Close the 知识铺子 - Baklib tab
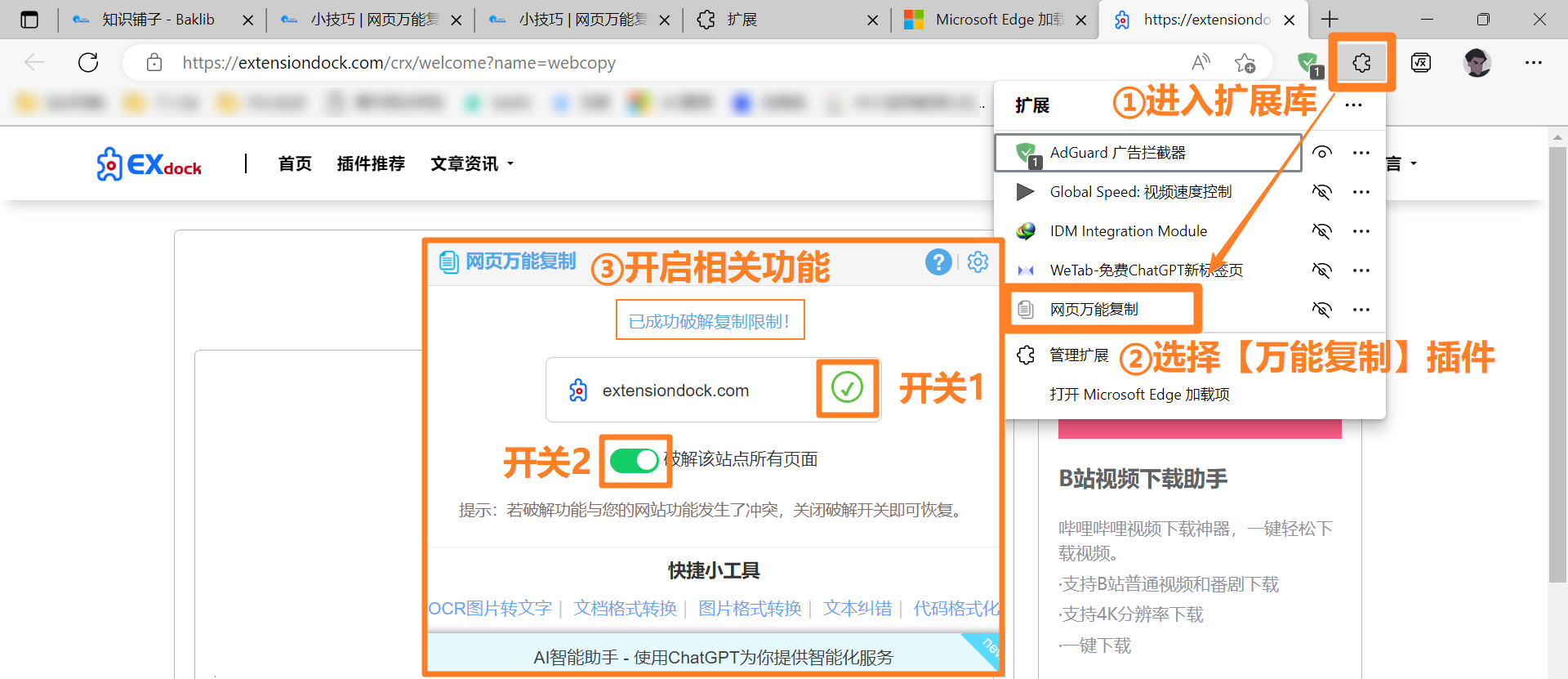This screenshot has height=679, width=1568. (x=248, y=20)
